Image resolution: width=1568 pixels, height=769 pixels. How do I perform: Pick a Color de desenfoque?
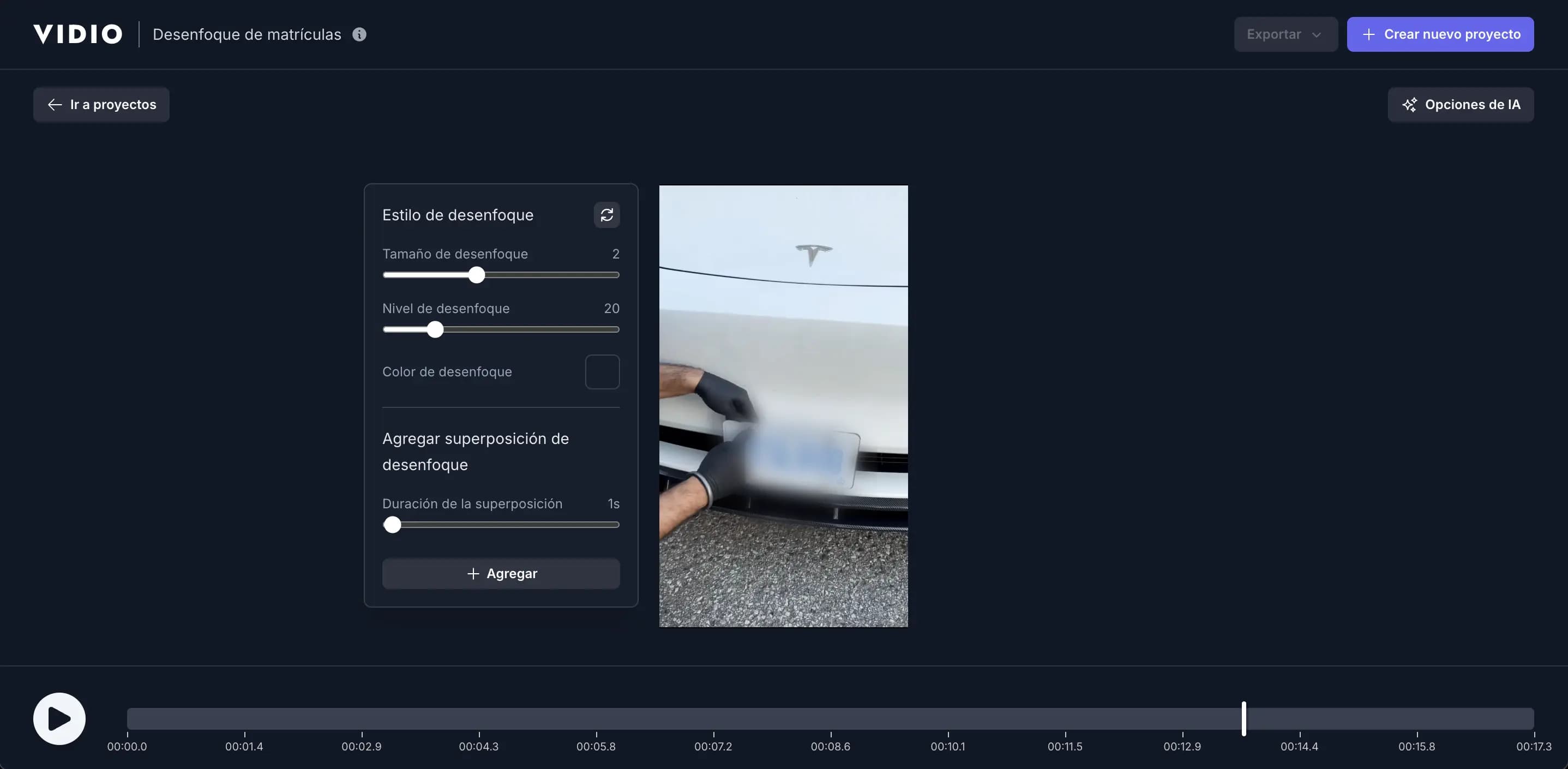coord(602,372)
